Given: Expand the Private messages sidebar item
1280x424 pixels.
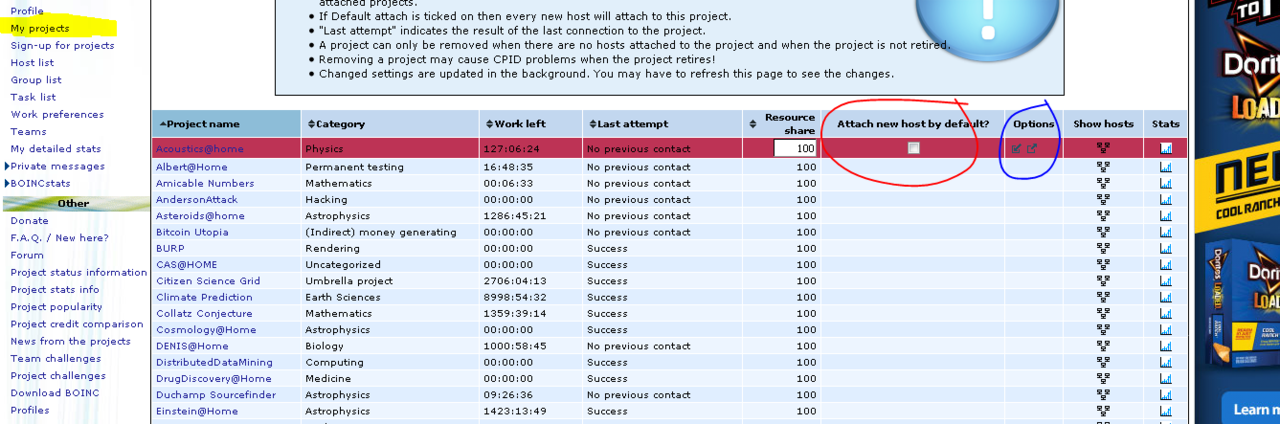Looking at the screenshot, I should click(x=7, y=166).
